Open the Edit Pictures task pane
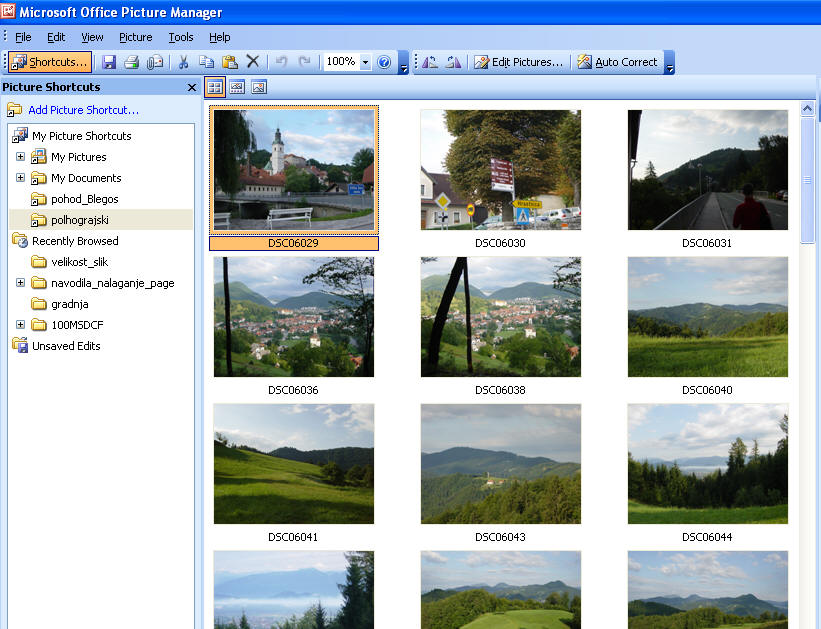821x629 pixels. pyautogui.click(x=518, y=62)
